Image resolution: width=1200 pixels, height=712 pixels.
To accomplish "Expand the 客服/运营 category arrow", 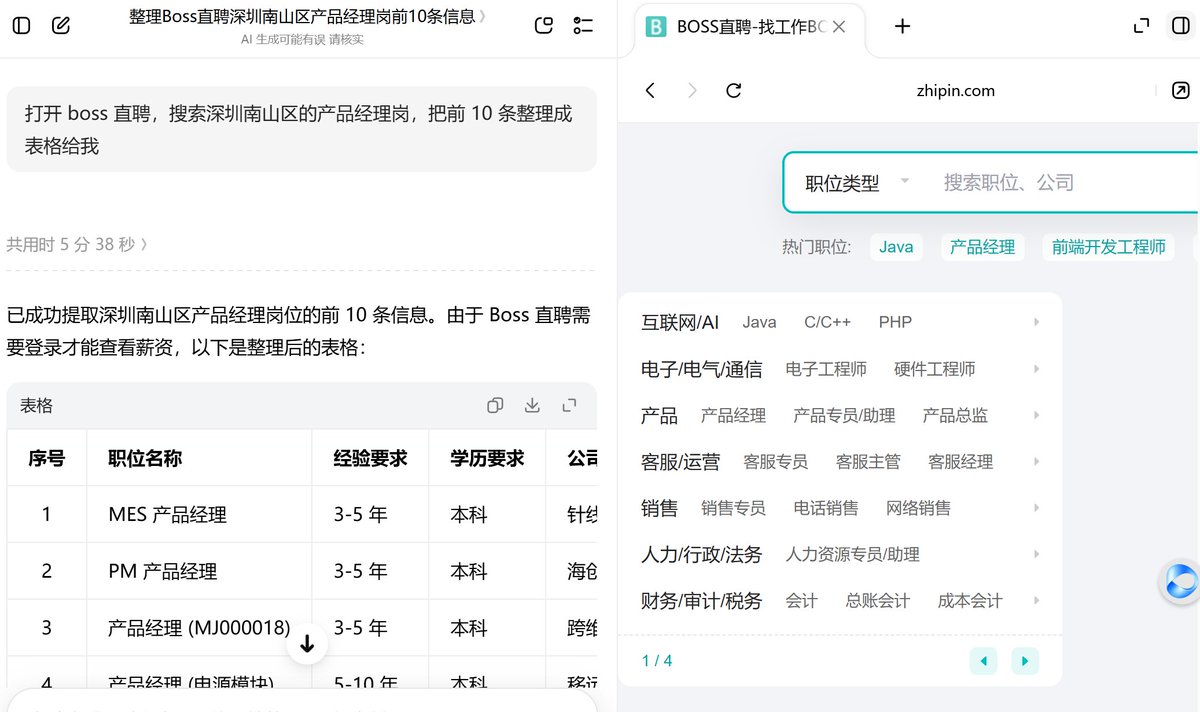I will (x=1036, y=462).
